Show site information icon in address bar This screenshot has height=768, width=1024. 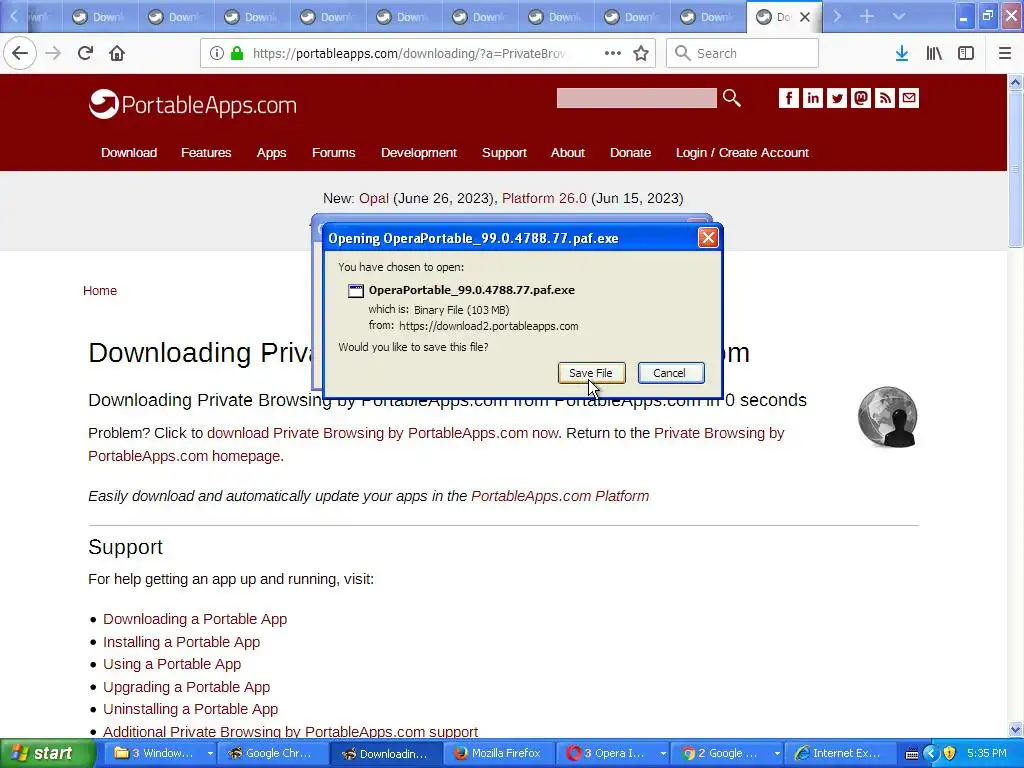pos(217,53)
